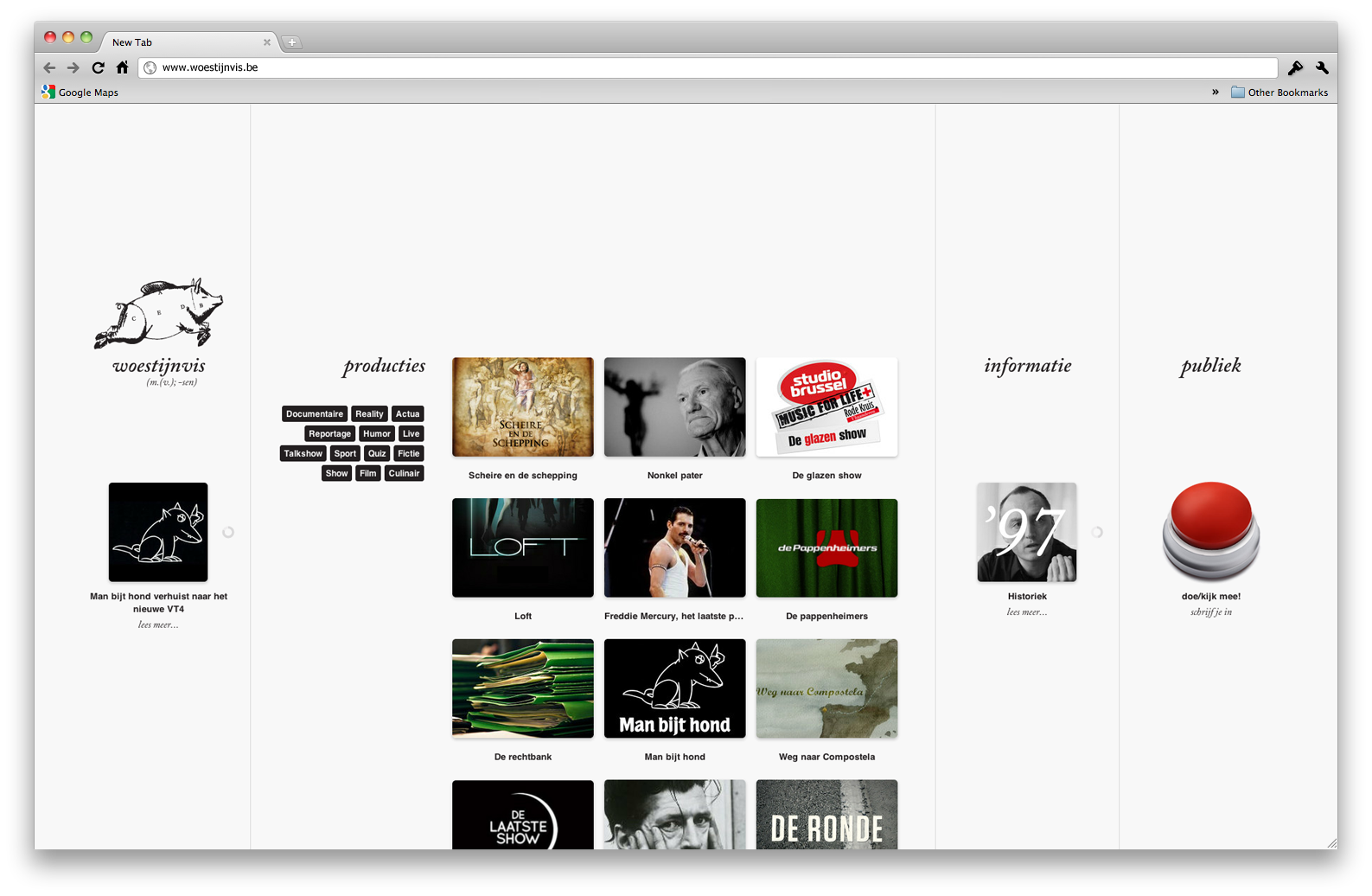The width and height of the screenshot is (1372, 896).
Task: Click the 'schrijf je in' link
Action: click(1210, 612)
